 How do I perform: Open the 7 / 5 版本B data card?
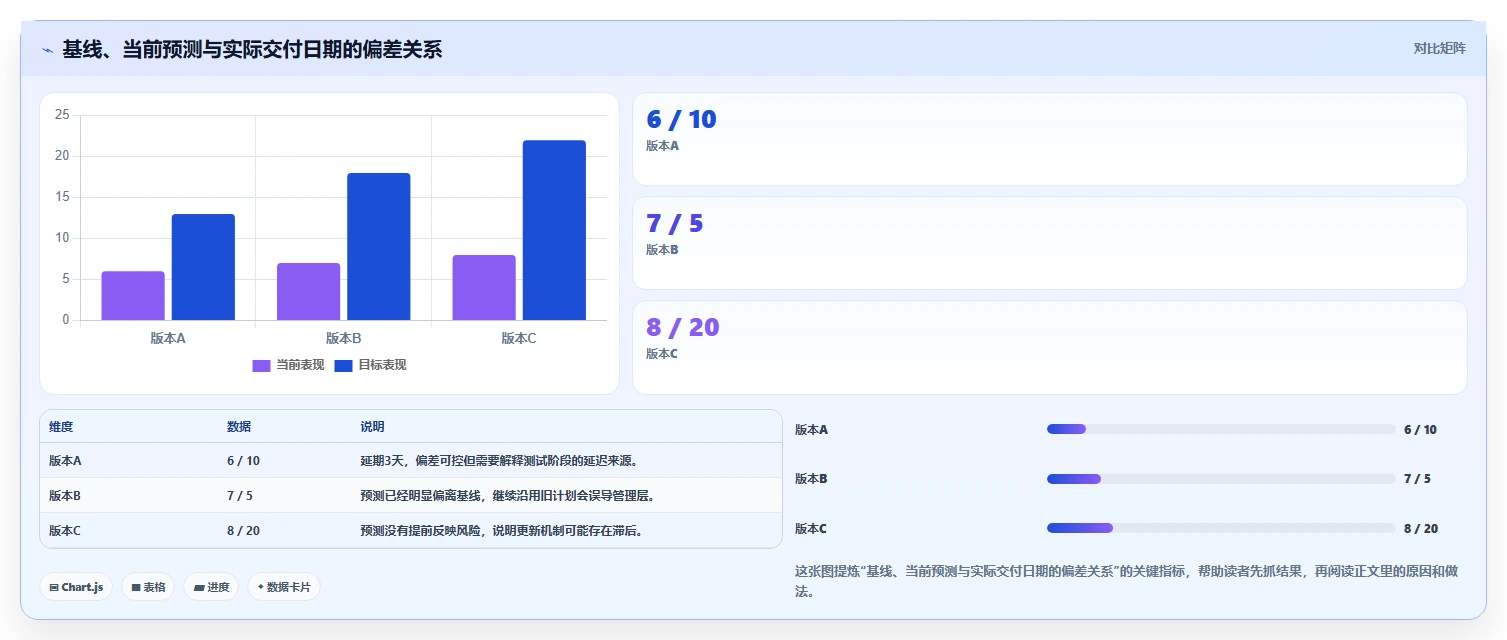click(1050, 243)
